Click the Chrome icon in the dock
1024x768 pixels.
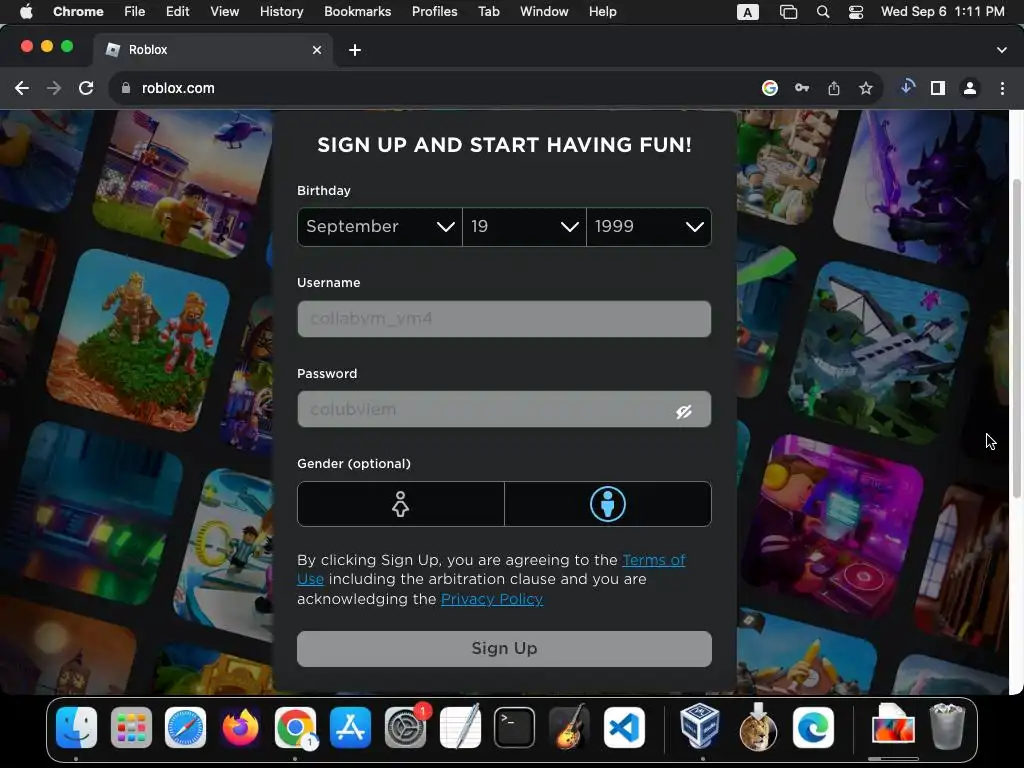click(295, 727)
